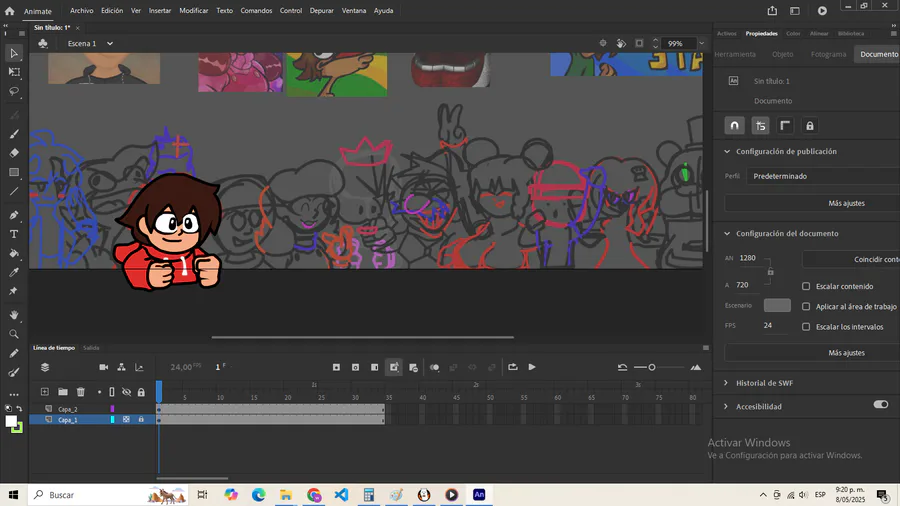Open the layer parenting view icon
Screen dimensions: 900x506
pyautogui.click(x=122, y=367)
